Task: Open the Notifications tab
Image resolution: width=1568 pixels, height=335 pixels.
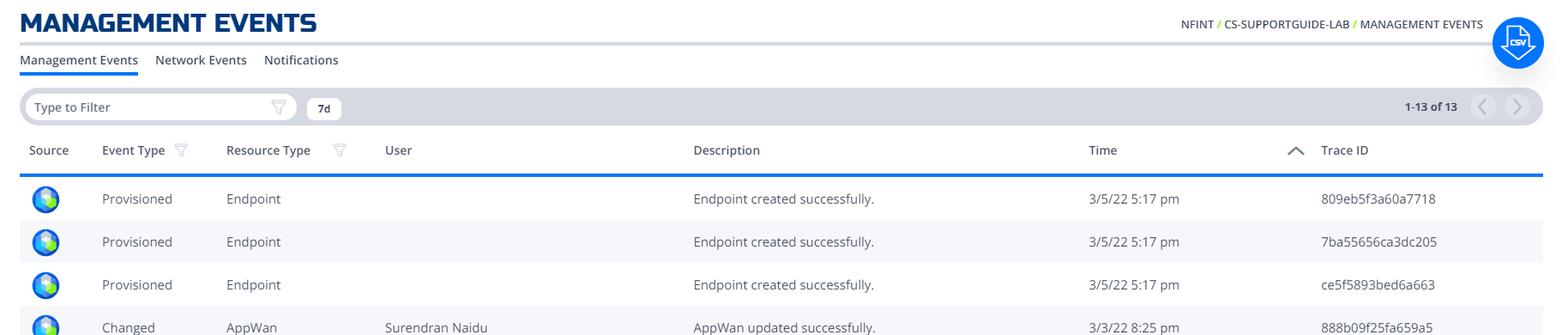Action: point(301,60)
